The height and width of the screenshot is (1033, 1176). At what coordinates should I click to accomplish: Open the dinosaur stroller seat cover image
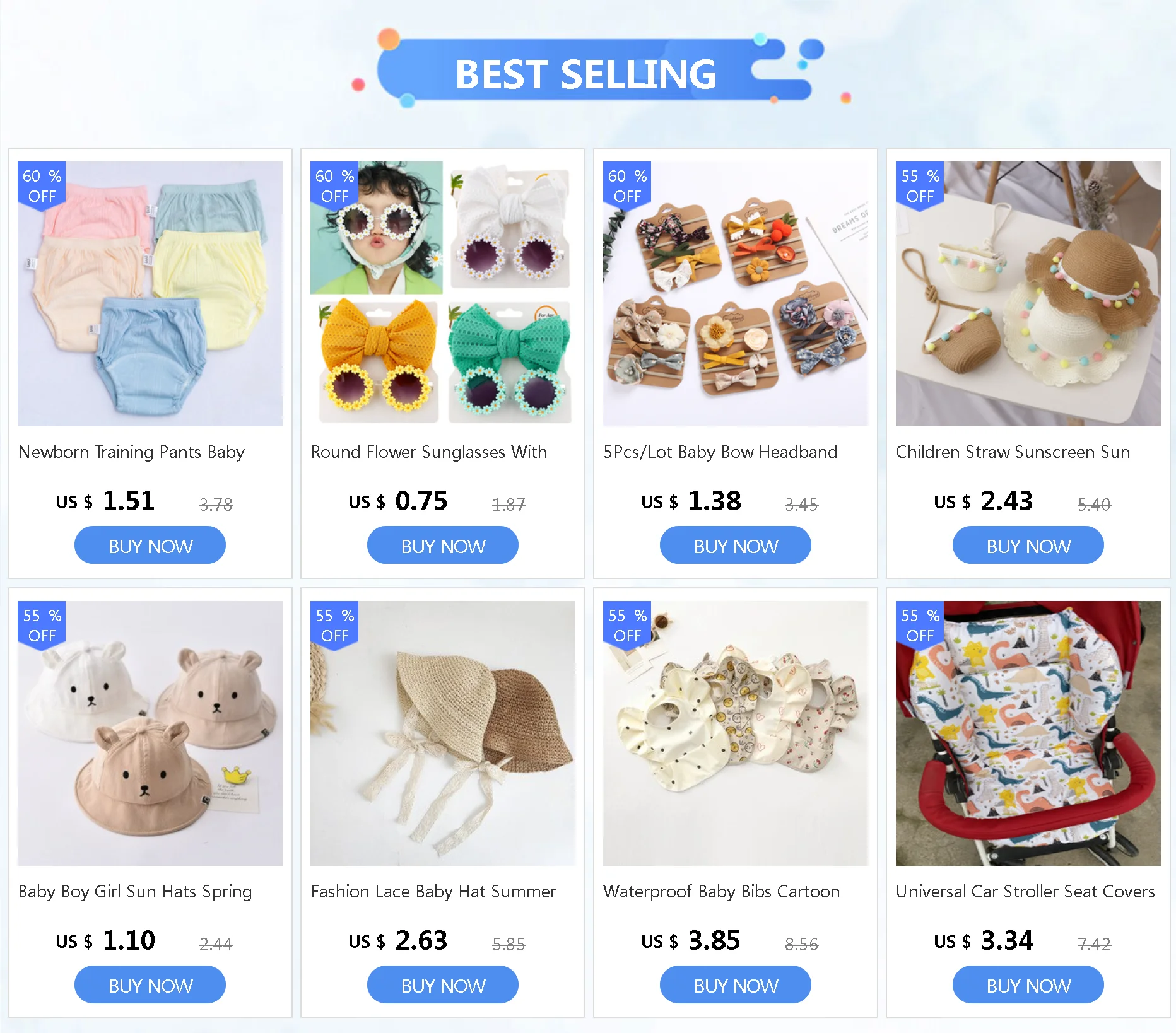pos(1028,733)
